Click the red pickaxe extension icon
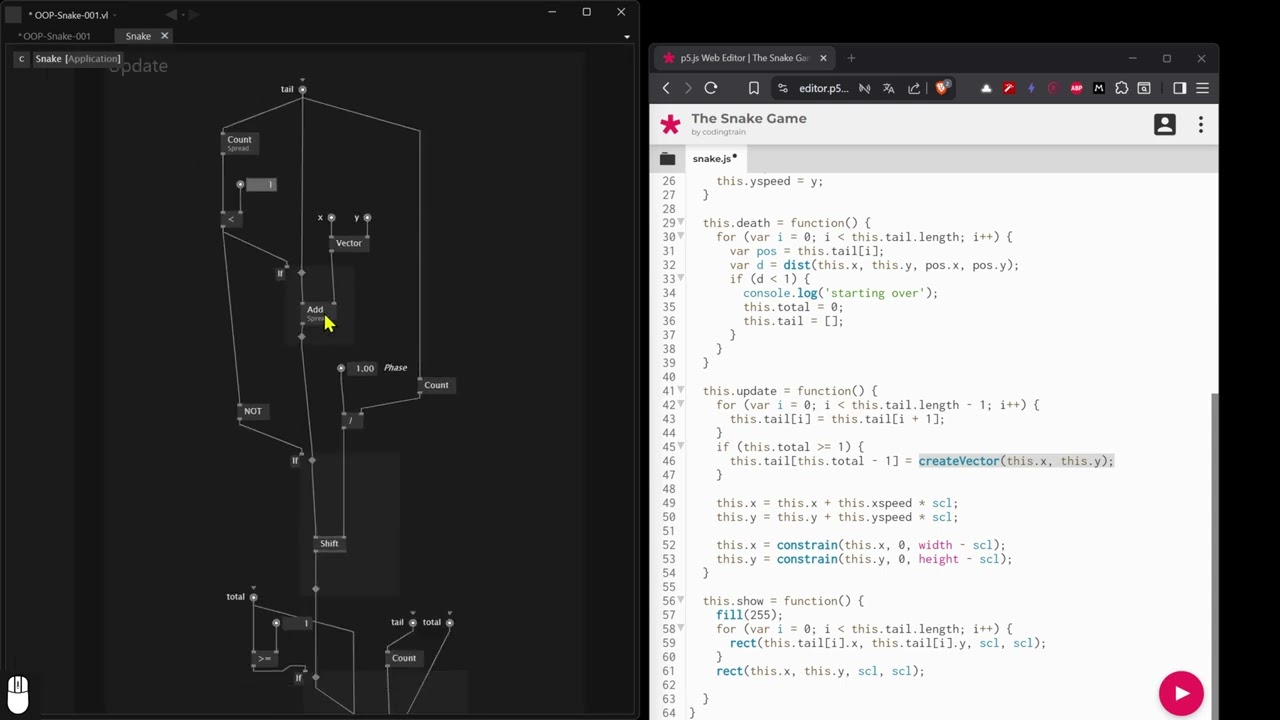The image size is (1280, 720). 1009,88
